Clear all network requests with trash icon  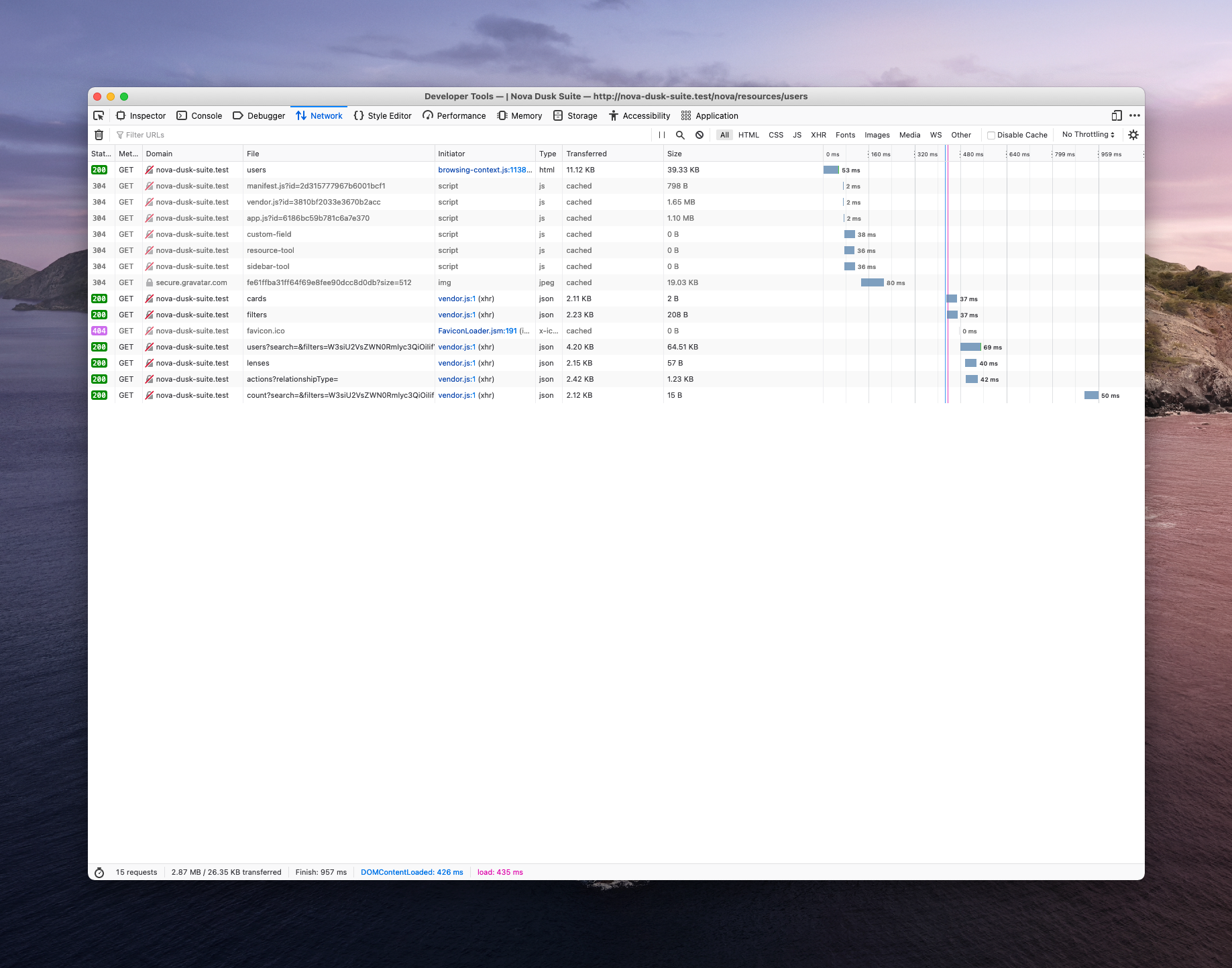coord(99,135)
